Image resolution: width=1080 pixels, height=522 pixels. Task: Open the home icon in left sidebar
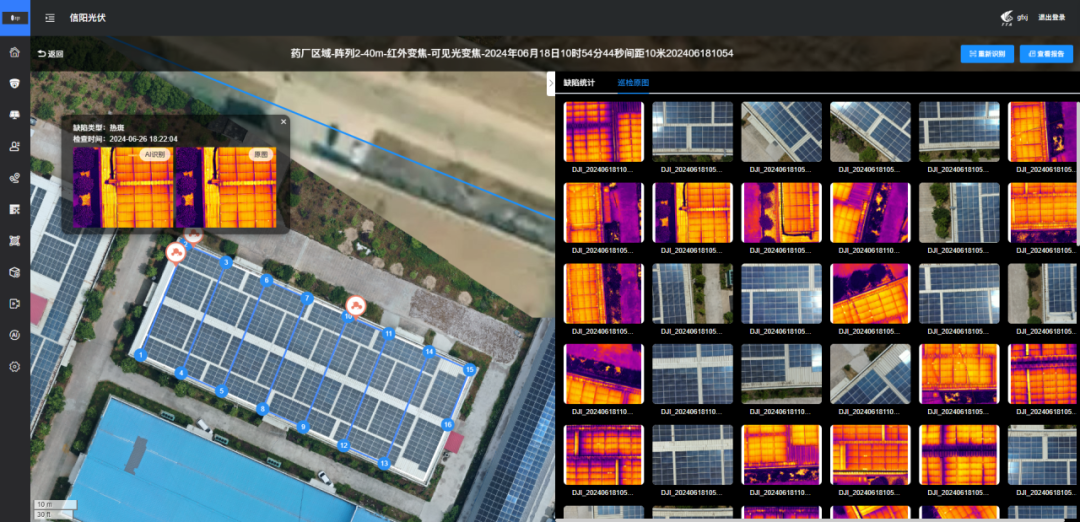click(14, 52)
